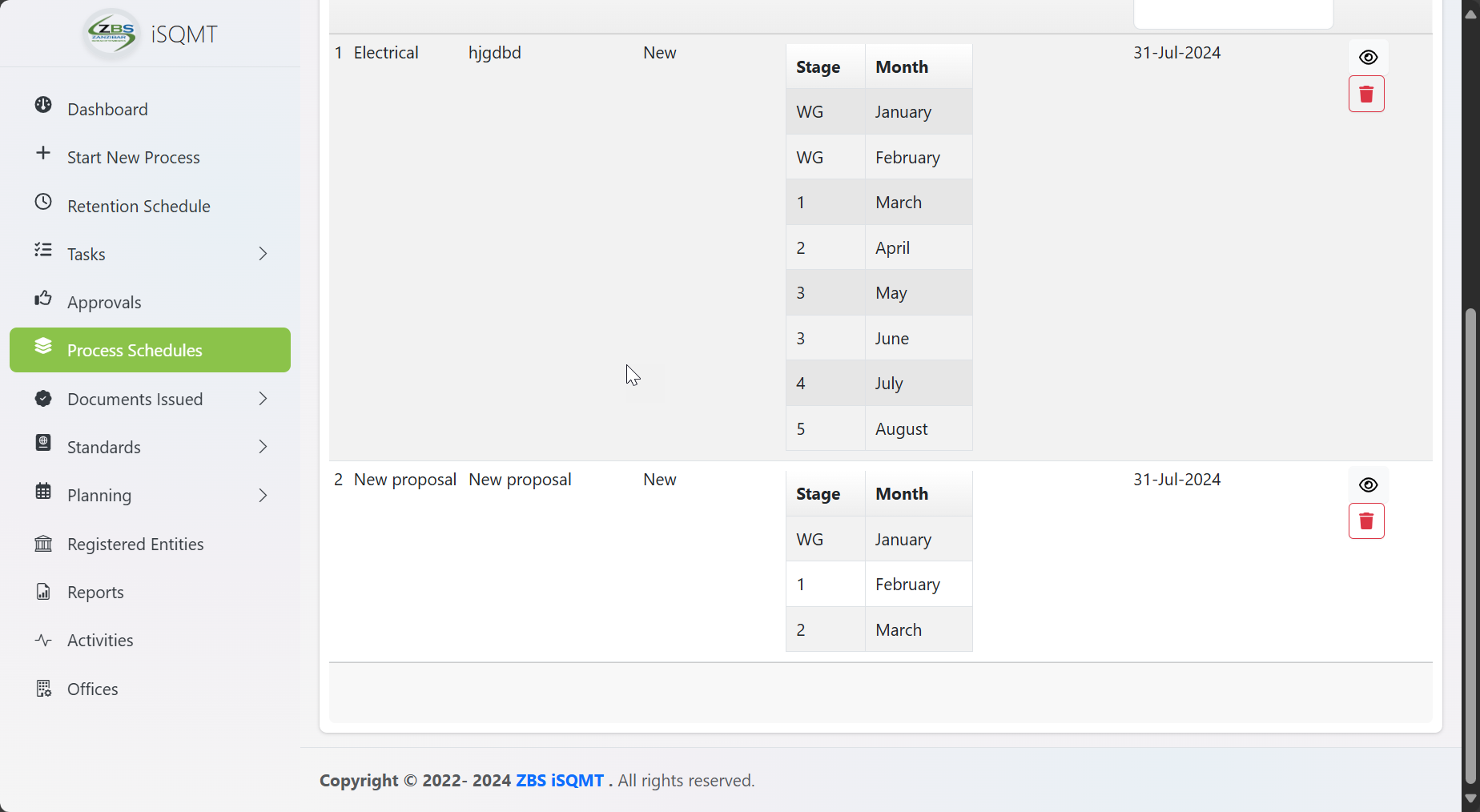Image resolution: width=1480 pixels, height=812 pixels.
Task: Click the building icon for Registered Entities
Action: (x=43, y=544)
